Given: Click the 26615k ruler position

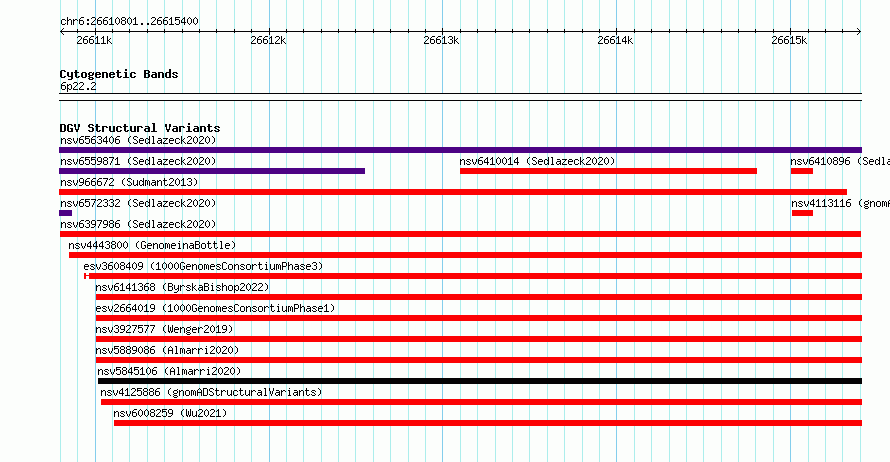Looking at the screenshot, I should click(789, 40).
